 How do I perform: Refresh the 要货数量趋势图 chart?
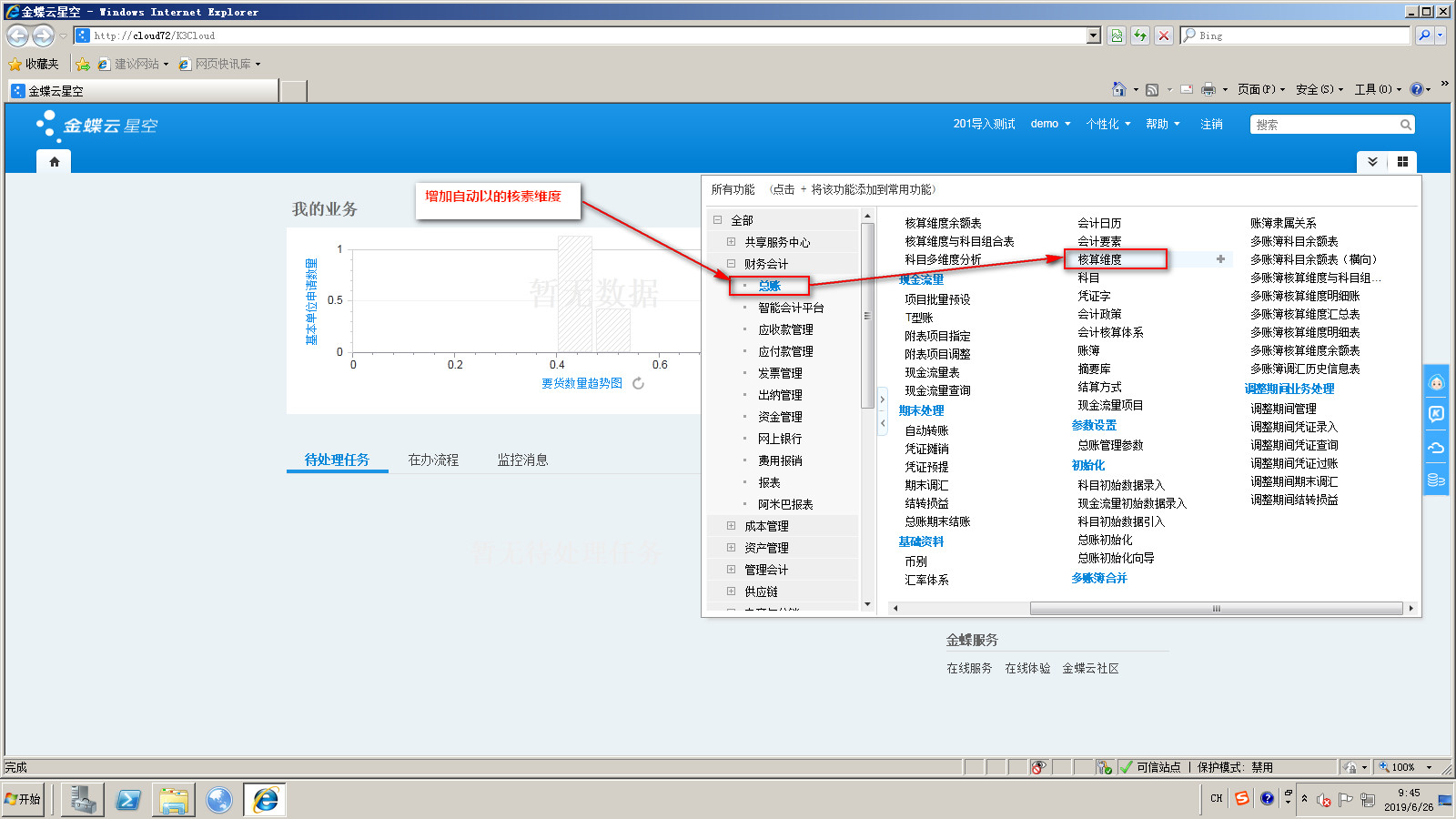click(638, 383)
